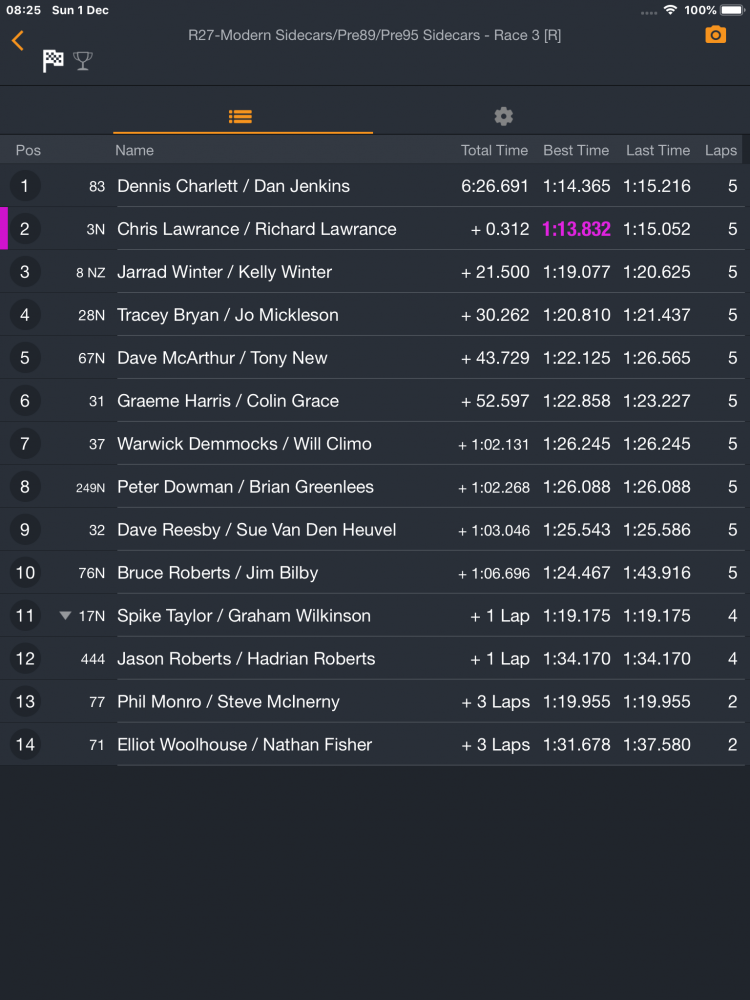Open the results list tab

[x=240, y=117]
